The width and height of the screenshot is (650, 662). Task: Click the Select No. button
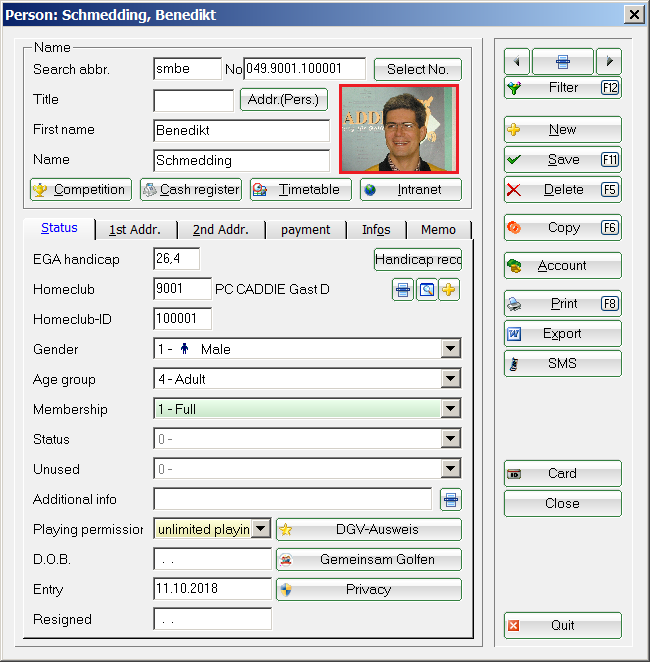pos(418,69)
